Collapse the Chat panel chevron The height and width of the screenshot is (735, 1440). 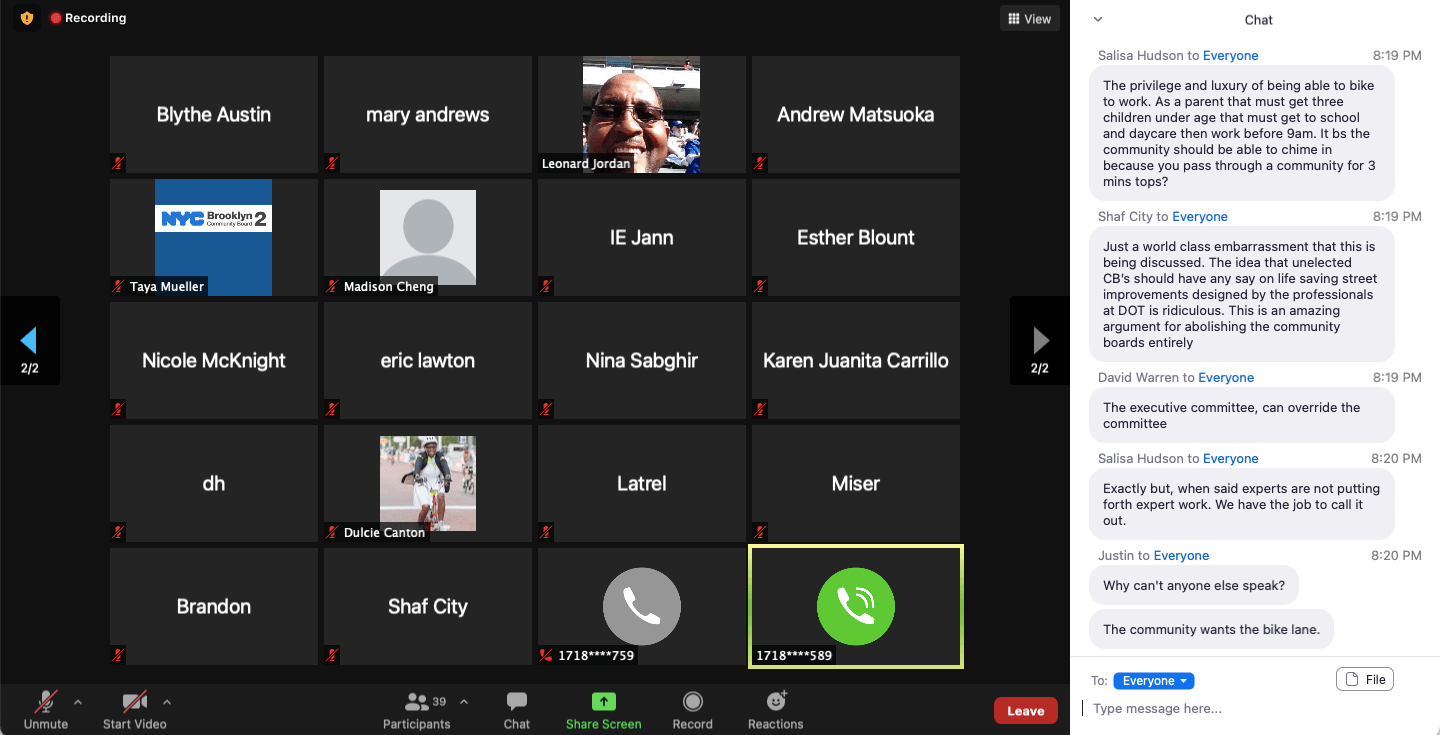1098,19
